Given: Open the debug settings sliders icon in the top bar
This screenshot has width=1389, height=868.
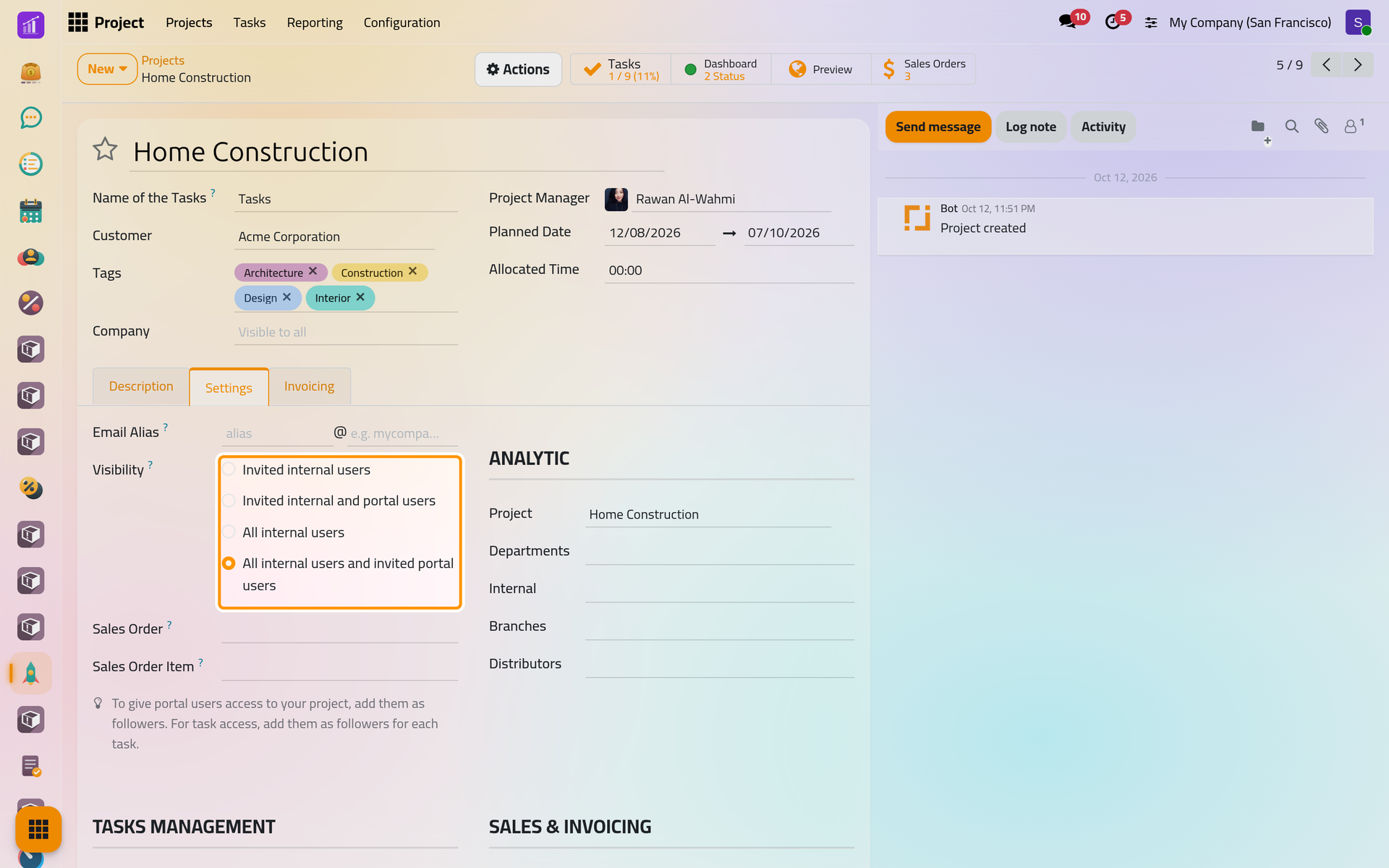Looking at the screenshot, I should [x=1151, y=22].
